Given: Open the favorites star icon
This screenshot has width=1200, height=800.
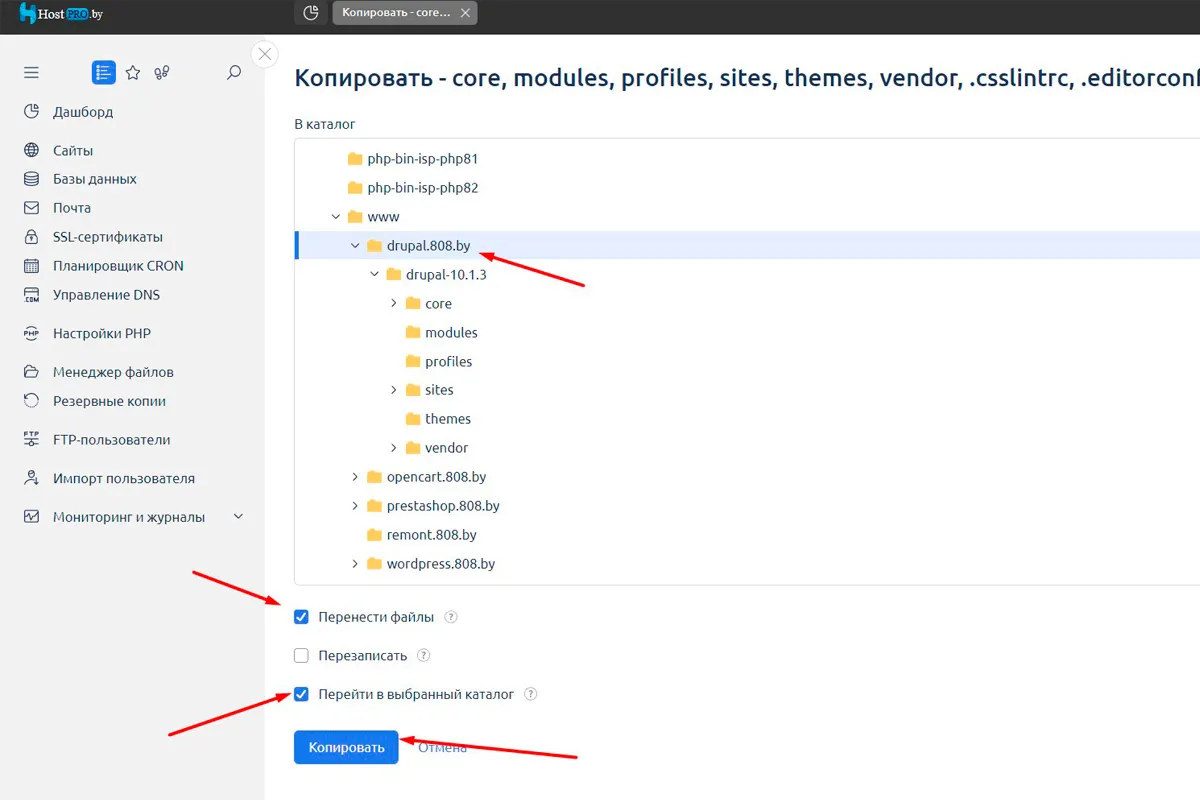Looking at the screenshot, I should pyautogui.click(x=133, y=72).
